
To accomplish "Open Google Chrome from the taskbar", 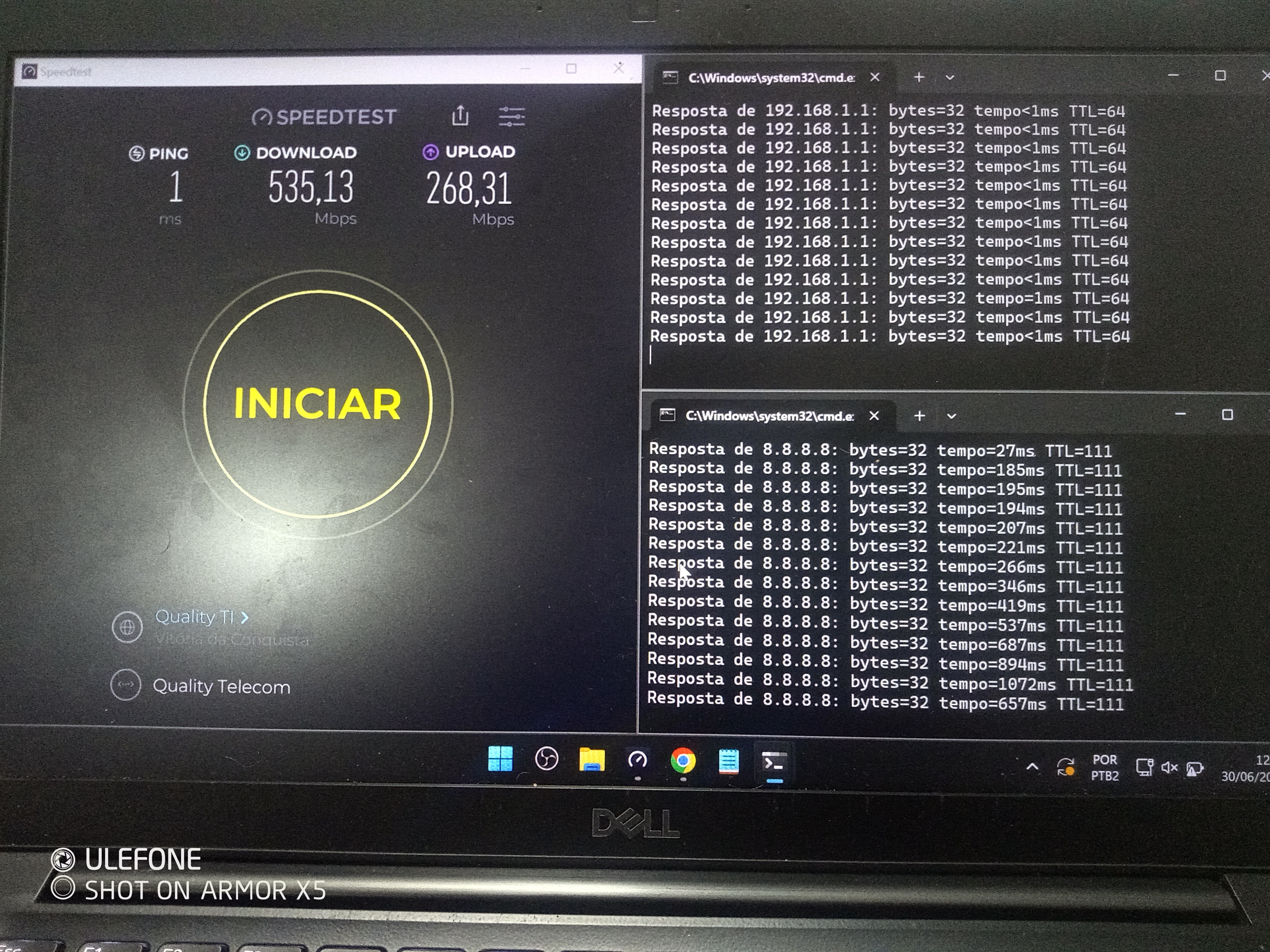I will click(x=683, y=761).
